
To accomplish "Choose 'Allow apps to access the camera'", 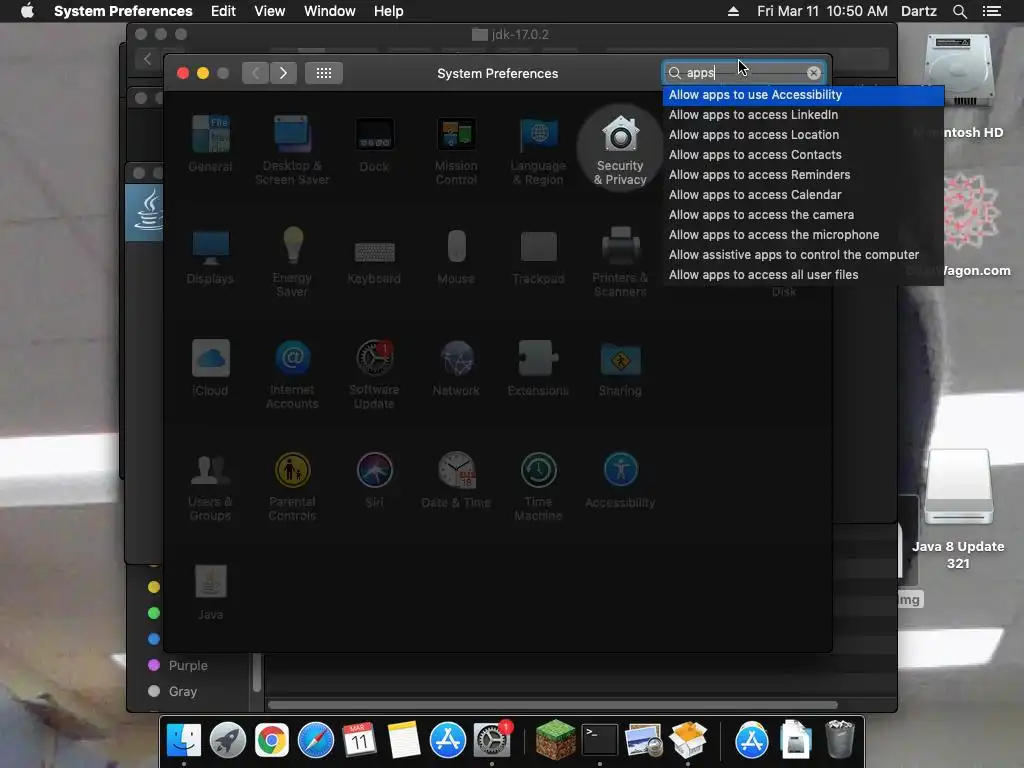I will (x=803, y=215).
